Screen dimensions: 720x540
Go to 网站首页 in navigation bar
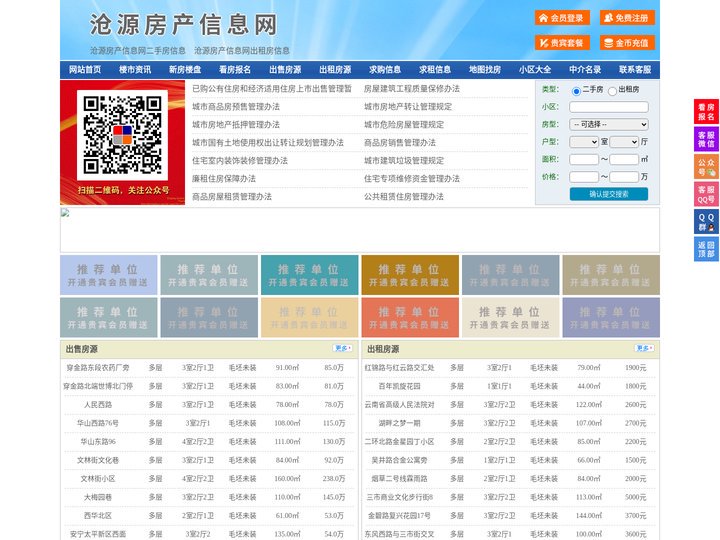(x=85, y=70)
